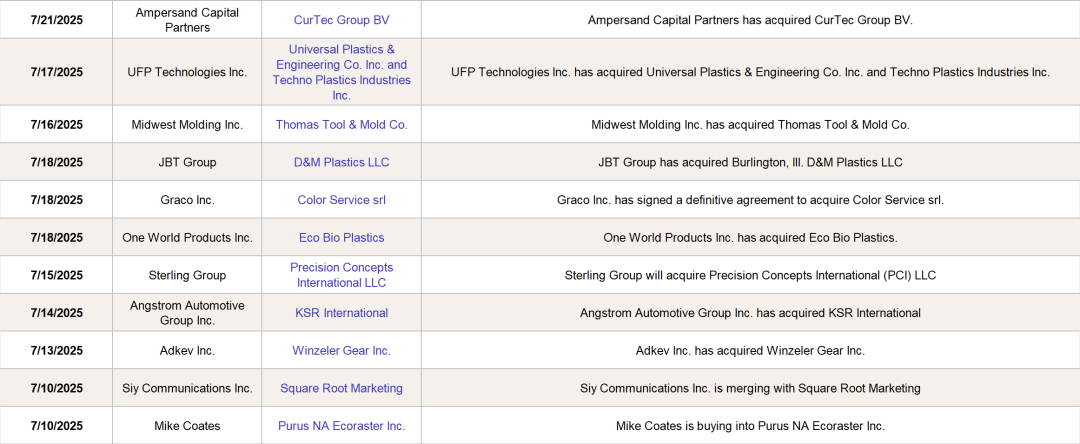
Task: Click the Purus NA Ecoraster Inc. link
Action: 341,426
